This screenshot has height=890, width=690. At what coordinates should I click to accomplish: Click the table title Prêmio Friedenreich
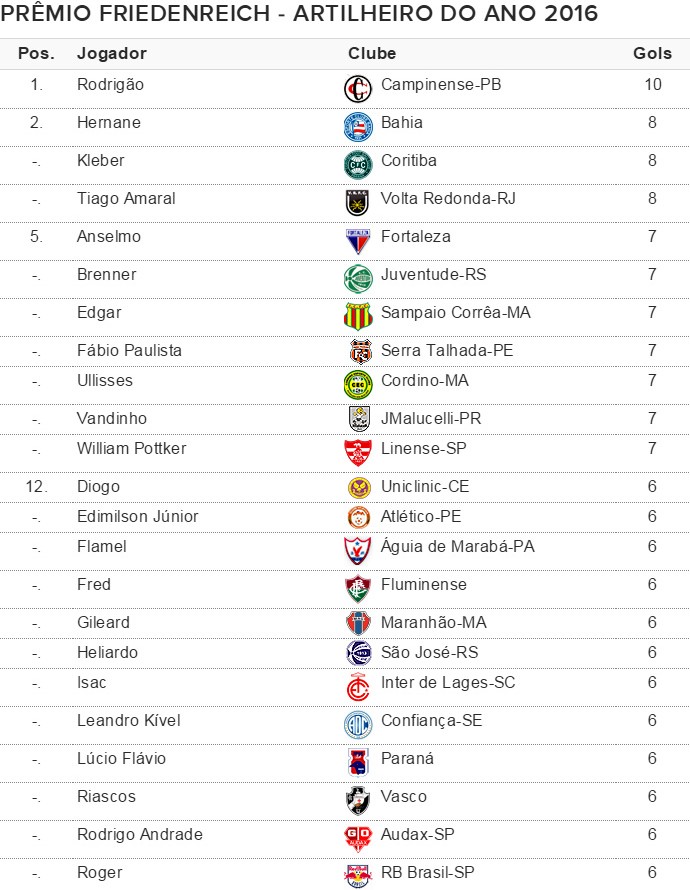click(x=300, y=14)
